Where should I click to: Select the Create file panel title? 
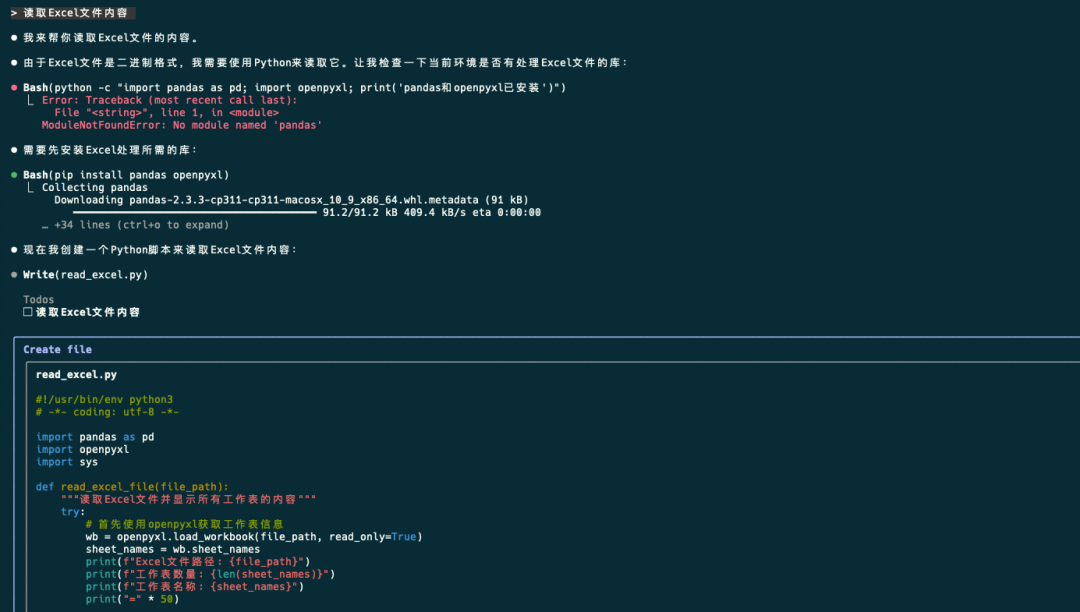pyautogui.click(x=57, y=350)
